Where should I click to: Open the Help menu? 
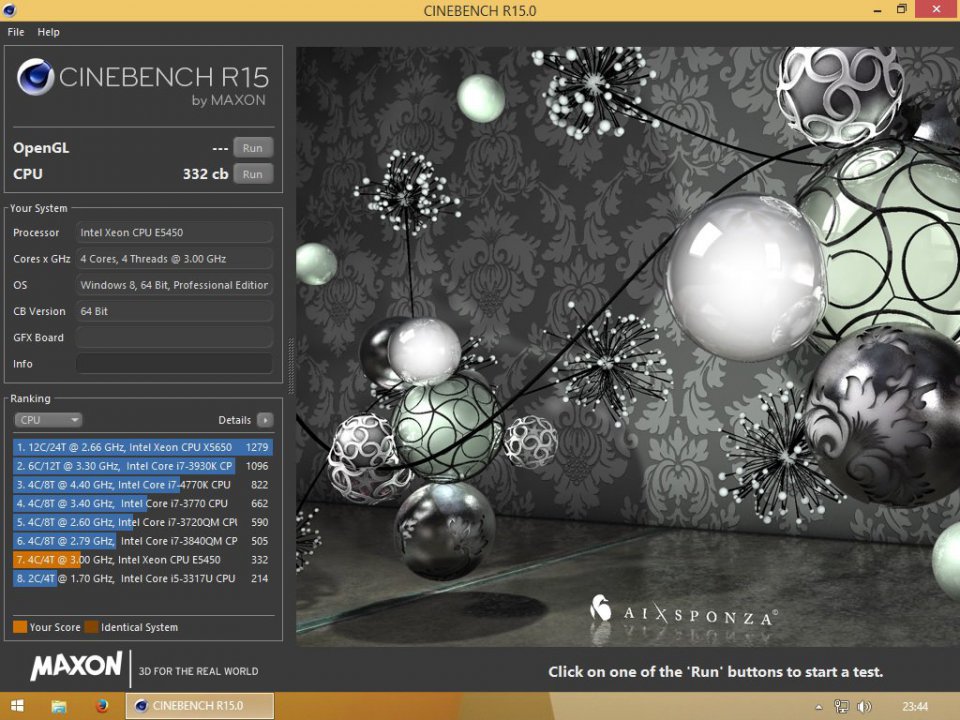click(x=48, y=32)
